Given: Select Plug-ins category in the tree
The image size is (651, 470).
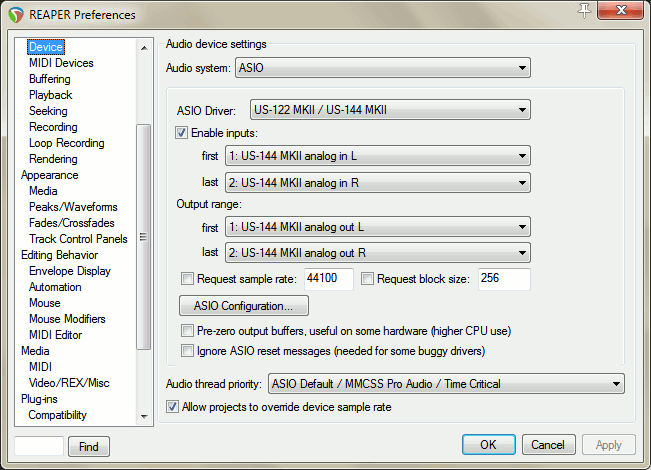Looking at the screenshot, I should (x=39, y=399).
